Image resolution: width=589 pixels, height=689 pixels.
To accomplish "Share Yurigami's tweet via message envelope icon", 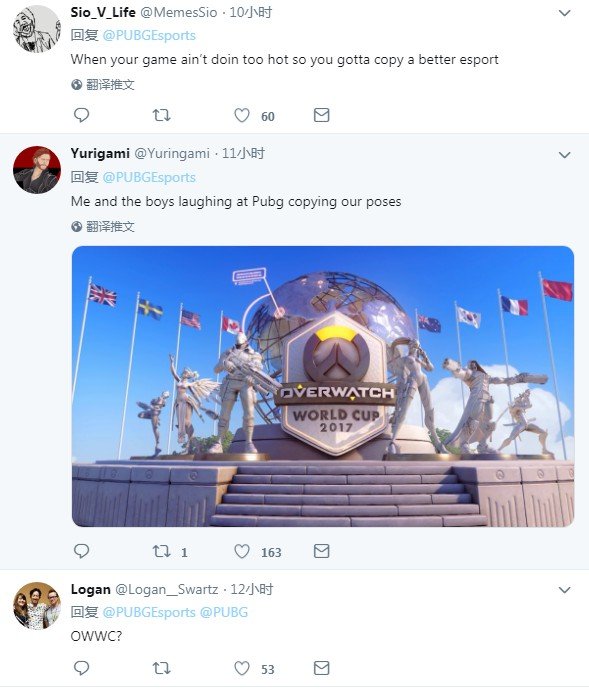I will (x=321, y=551).
